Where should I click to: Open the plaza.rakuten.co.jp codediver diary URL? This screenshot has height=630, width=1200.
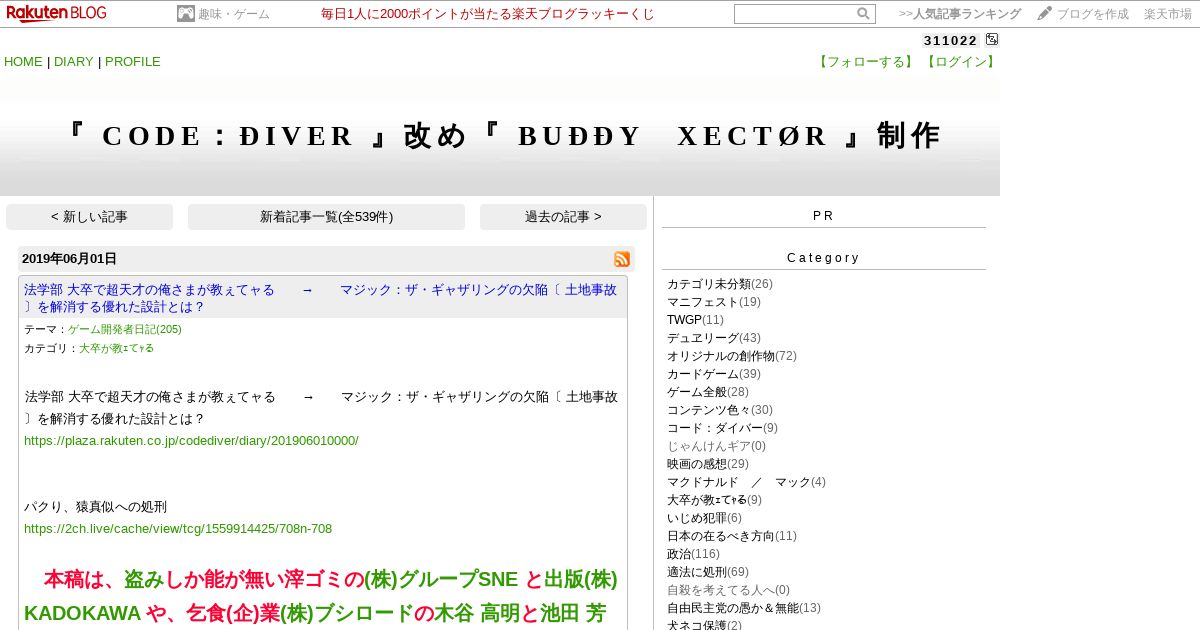pos(191,441)
